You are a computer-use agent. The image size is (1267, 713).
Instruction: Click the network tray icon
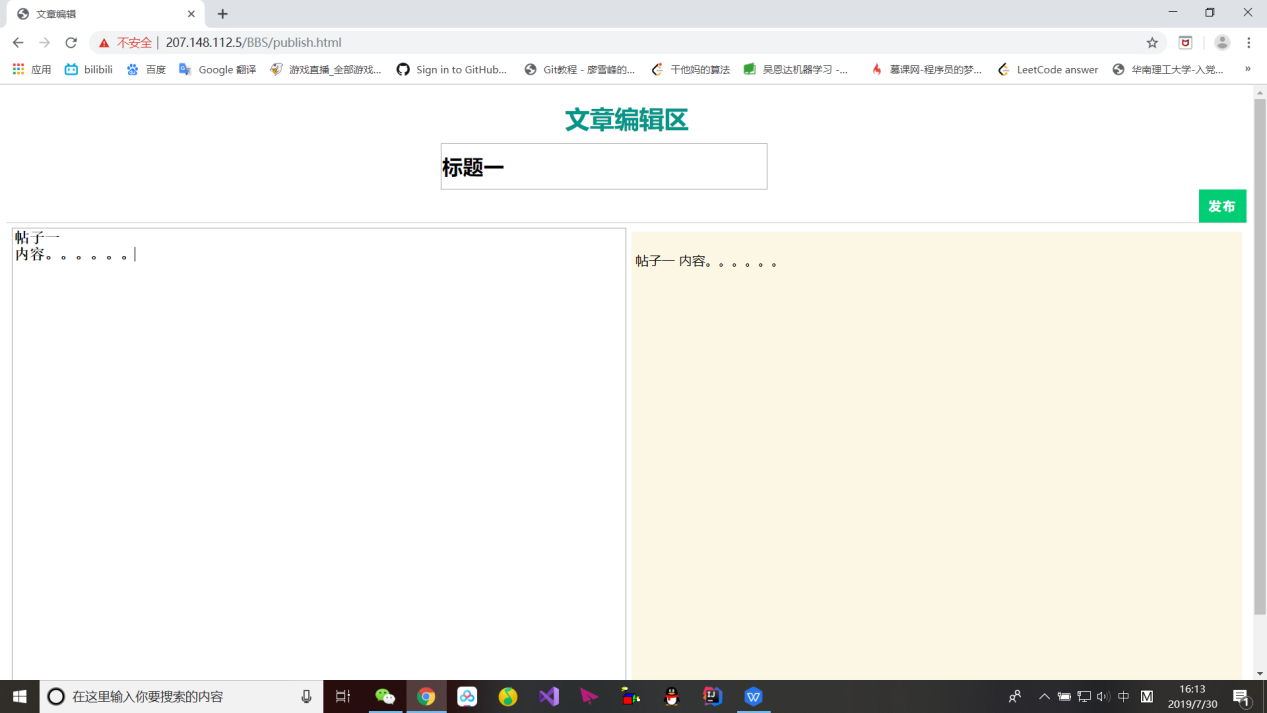pyautogui.click(x=1084, y=696)
